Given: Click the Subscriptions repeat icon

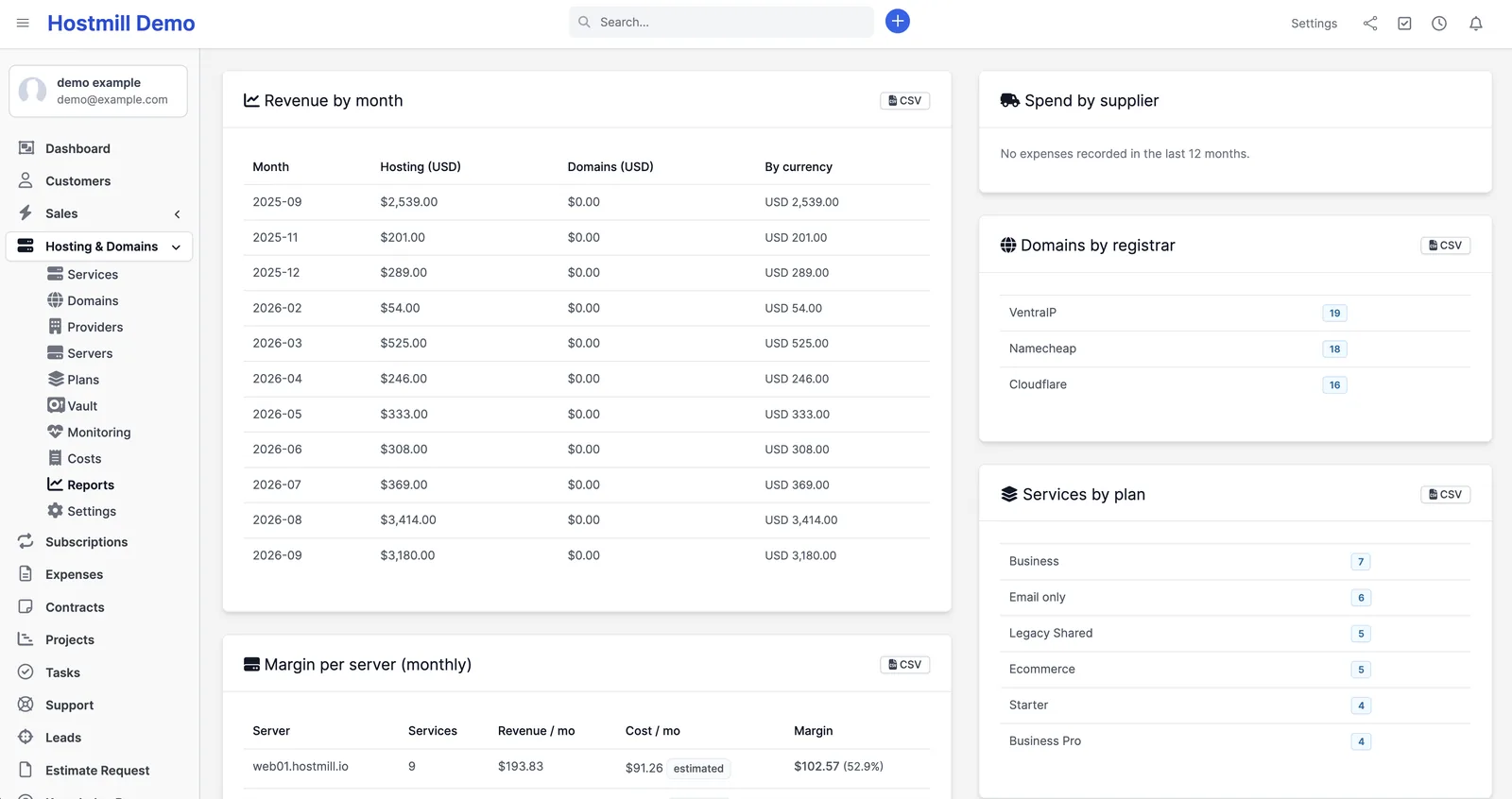Looking at the screenshot, I should [x=26, y=541].
